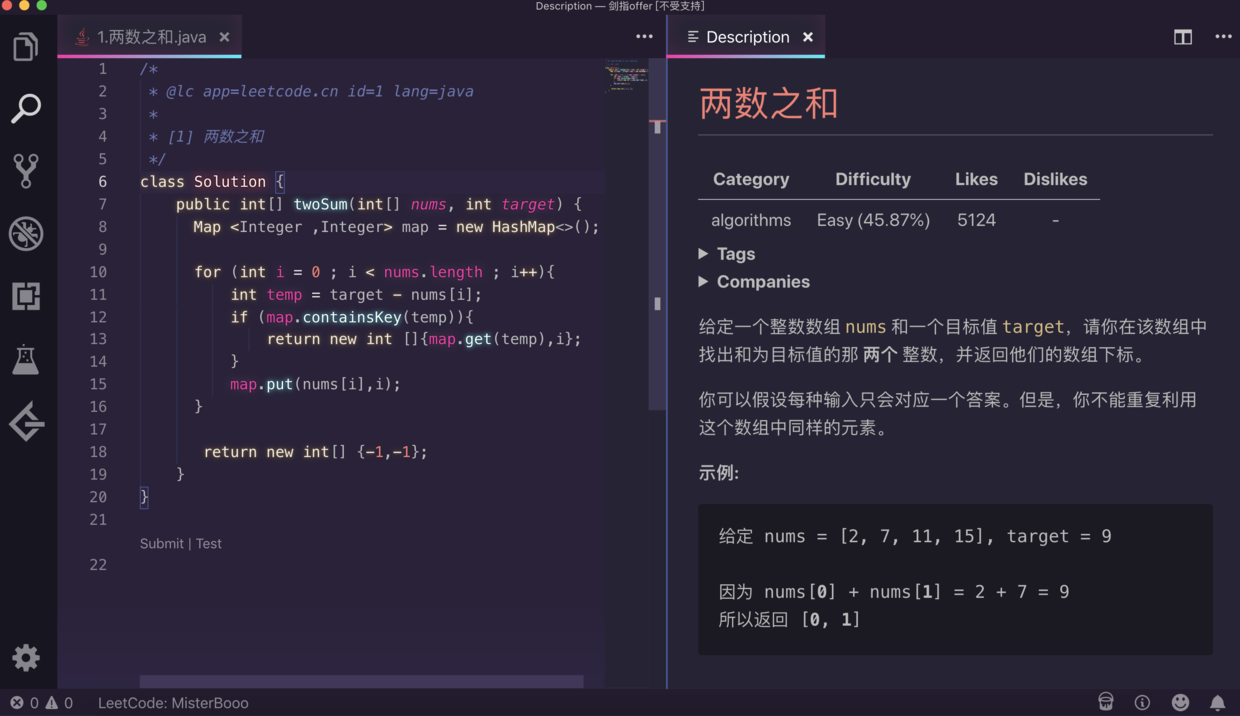This screenshot has width=1240, height=716.
Task: Click 'map.put(nums[i],i);' line
Action: click(315, 384)
